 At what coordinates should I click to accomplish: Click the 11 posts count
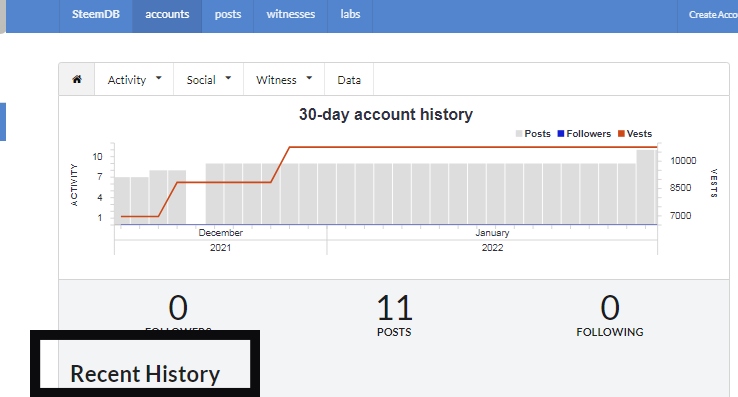394,308
